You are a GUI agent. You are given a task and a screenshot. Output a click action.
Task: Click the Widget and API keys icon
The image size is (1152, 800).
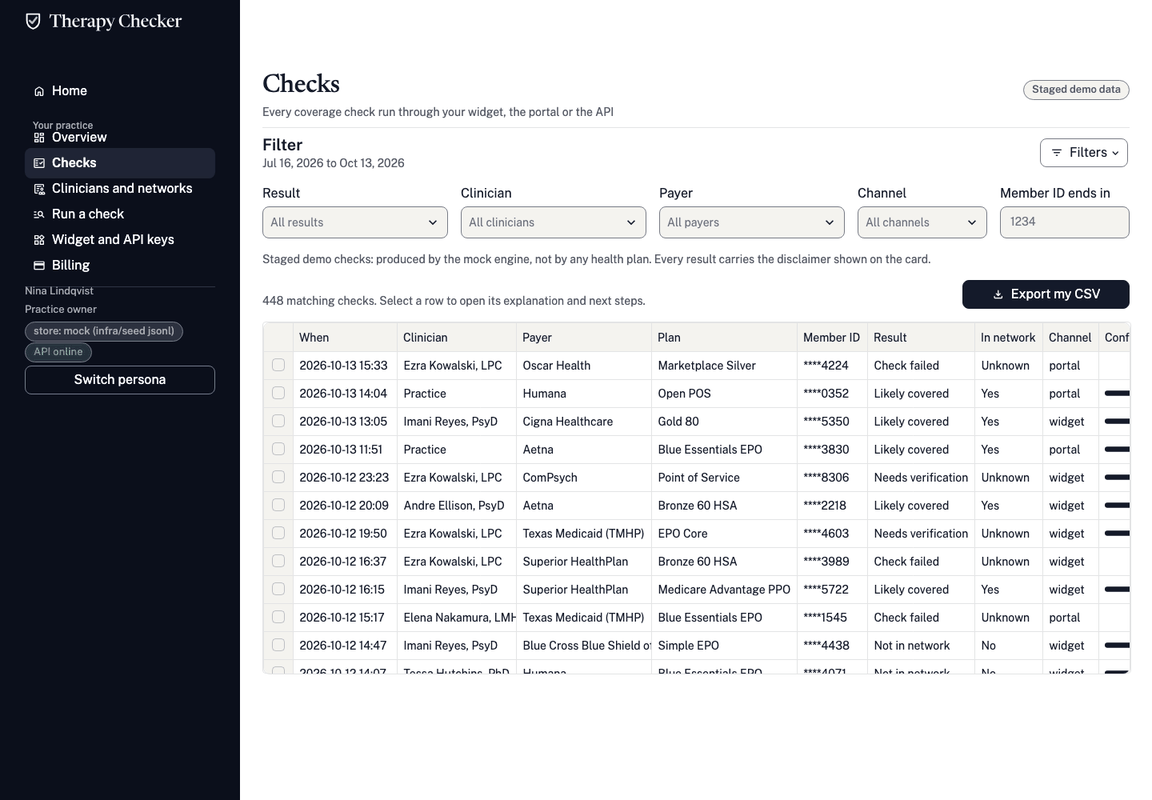point(39,240)
